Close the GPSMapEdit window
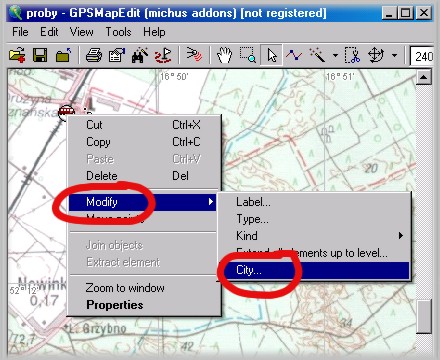 tap(424, 13)
